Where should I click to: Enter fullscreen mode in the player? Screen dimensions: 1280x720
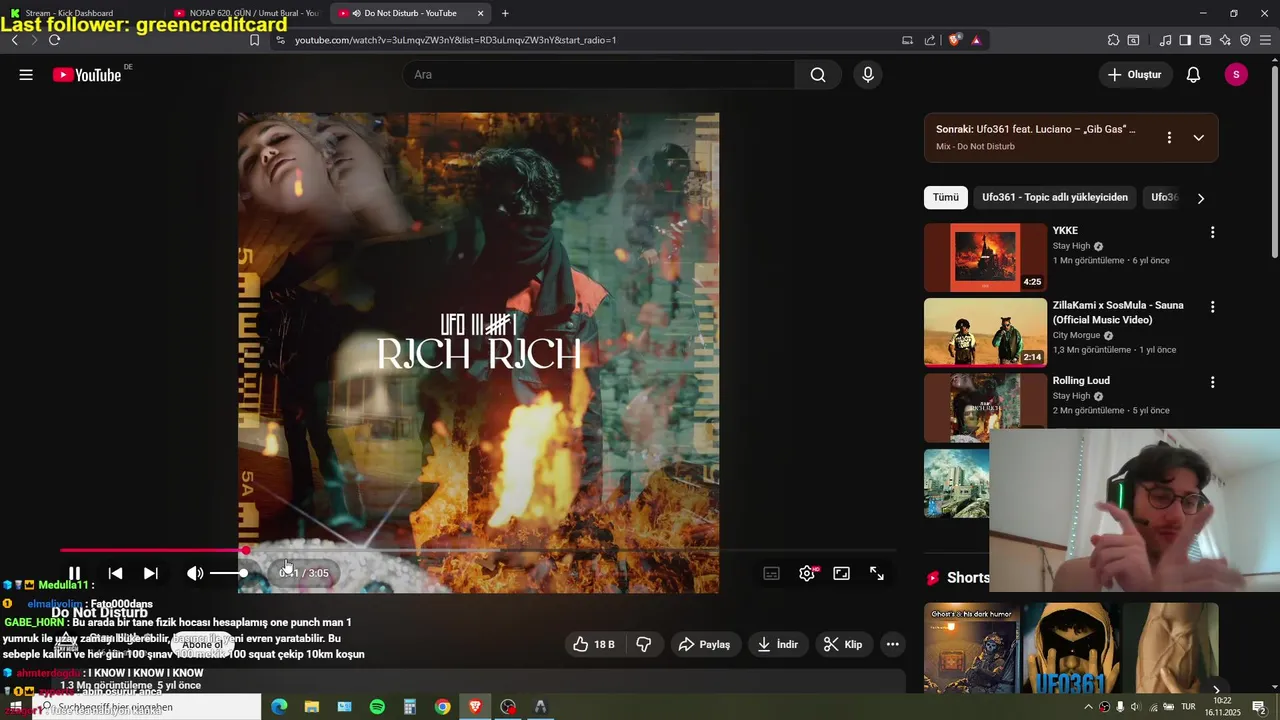[877, 573]
